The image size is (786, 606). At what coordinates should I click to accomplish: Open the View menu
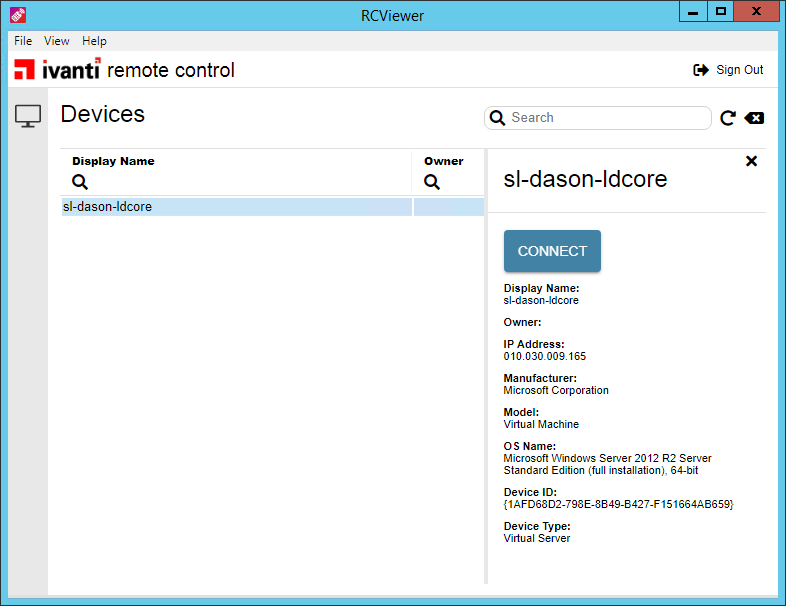tap(57, 41)
